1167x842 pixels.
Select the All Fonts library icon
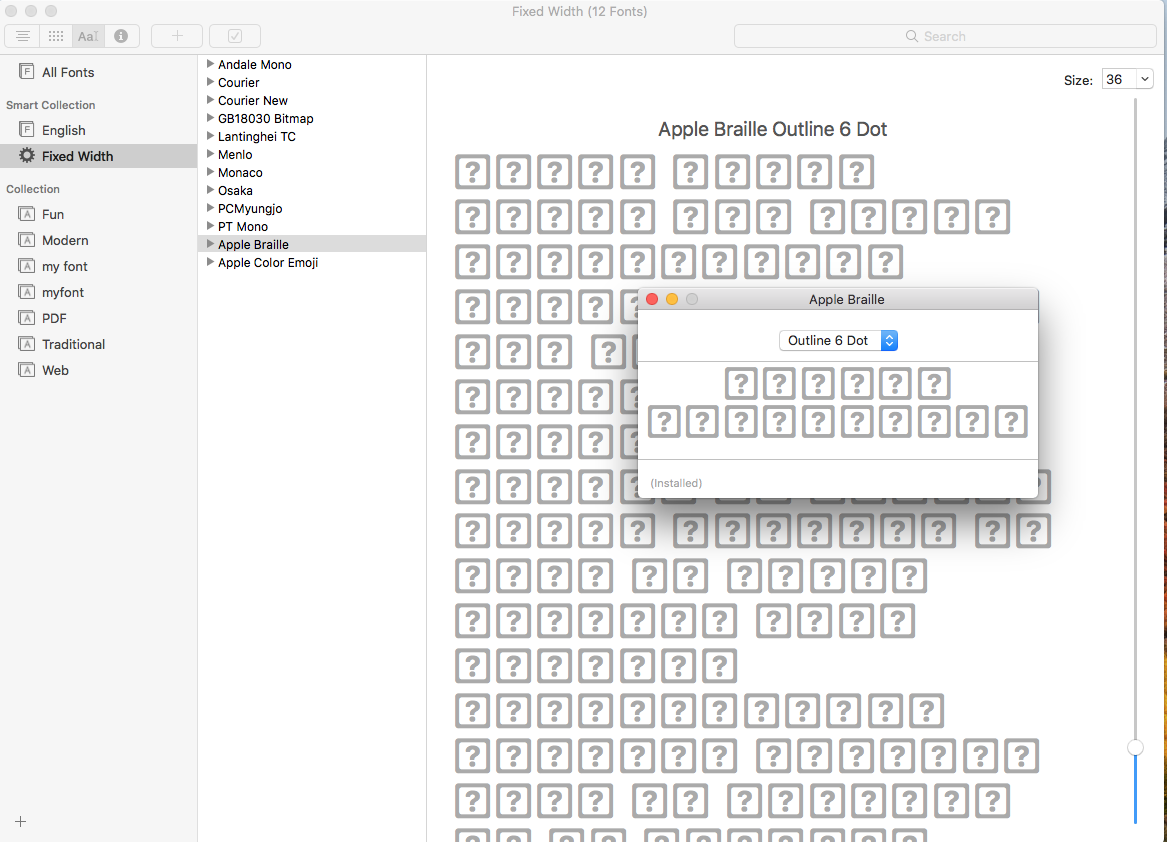pos(26,71)
